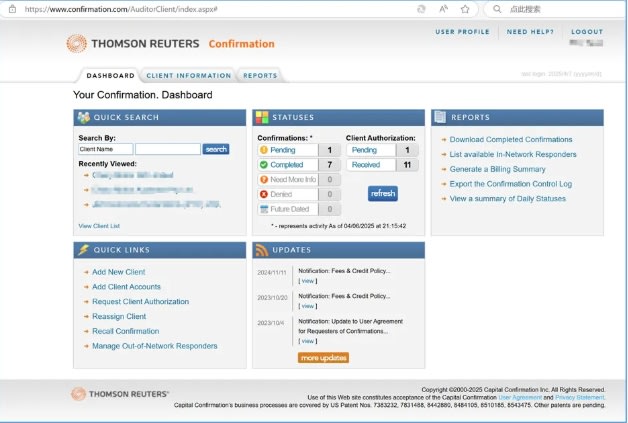628x423 pixels.
Task: Click the Completed count value 7
Action: point(330,165)
